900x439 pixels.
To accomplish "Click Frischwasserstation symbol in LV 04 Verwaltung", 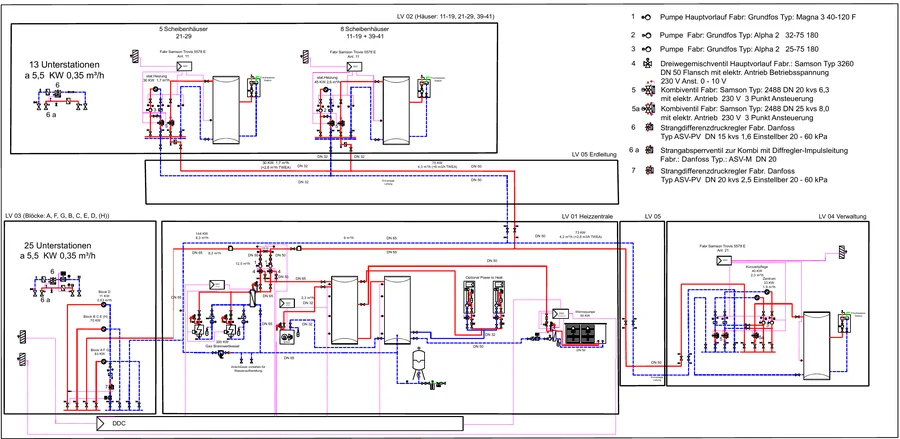I will pyautogui.click(x=843, y=321).
